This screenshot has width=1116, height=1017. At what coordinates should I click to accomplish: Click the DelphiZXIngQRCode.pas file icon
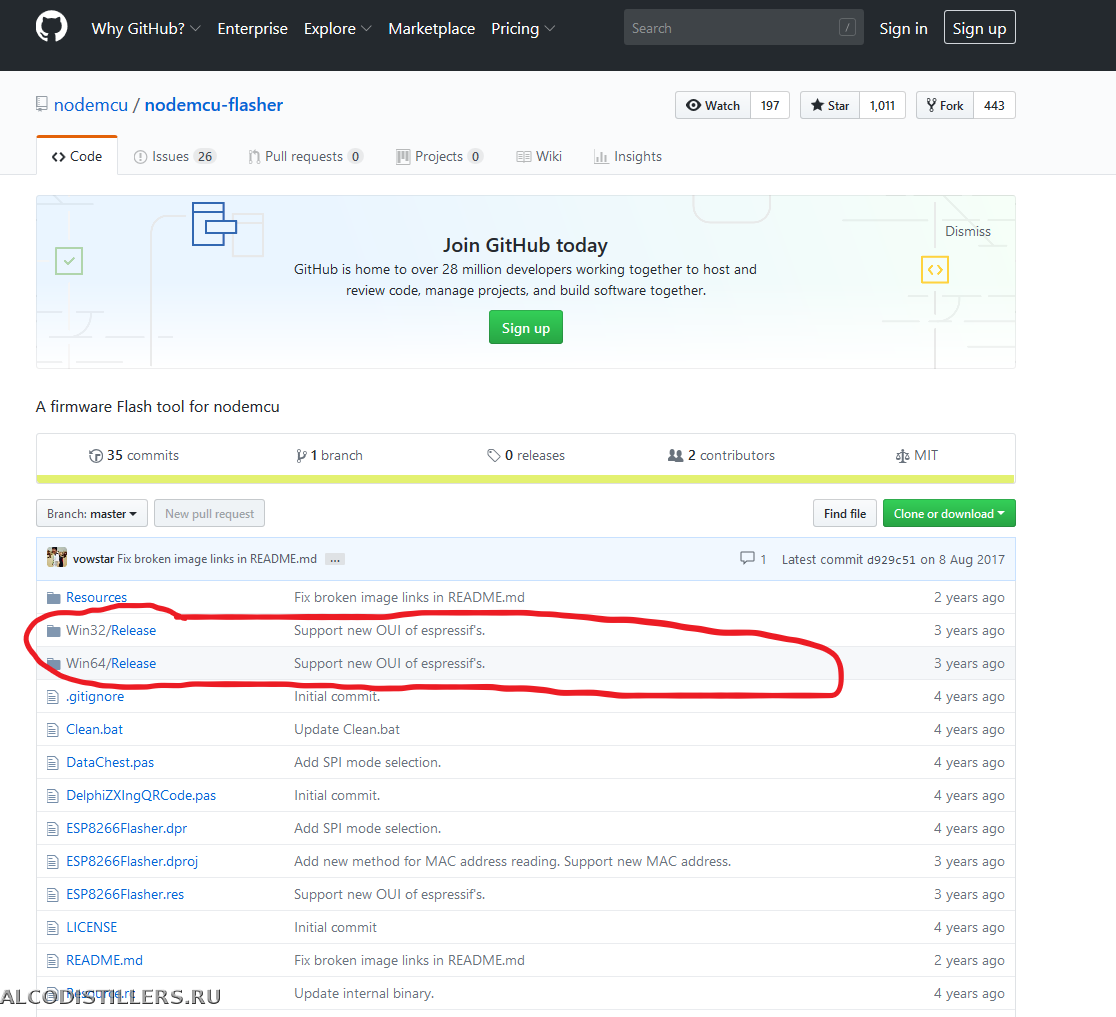click(x=53, y=796)
